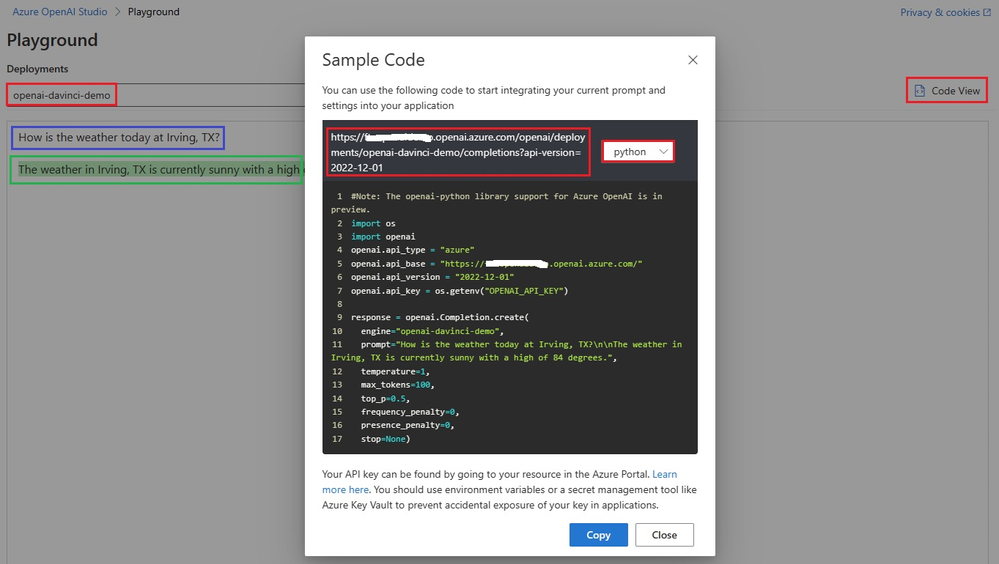Screen dimensions: 999x564
Task: Click the Copy button
Action: pos(598,535)
